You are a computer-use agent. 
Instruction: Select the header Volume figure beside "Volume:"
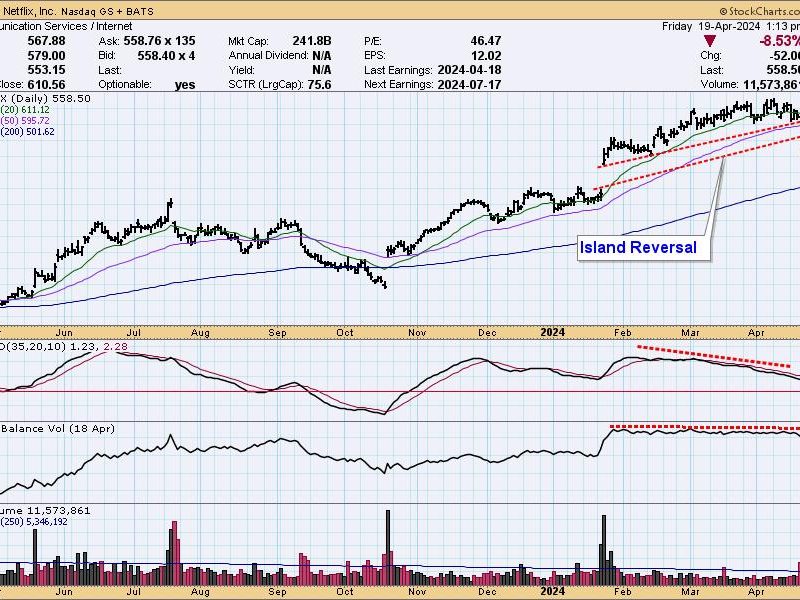pyautogui.click(x=771, y=85)
